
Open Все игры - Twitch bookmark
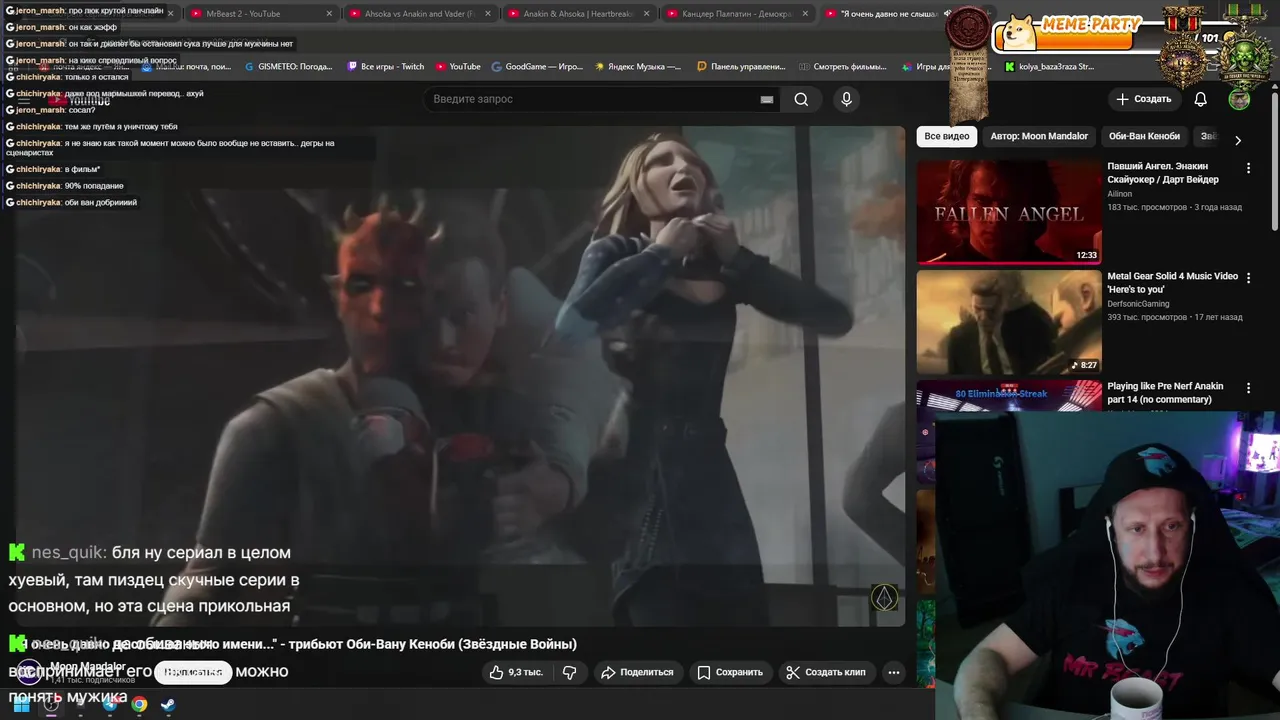(386, 67)
